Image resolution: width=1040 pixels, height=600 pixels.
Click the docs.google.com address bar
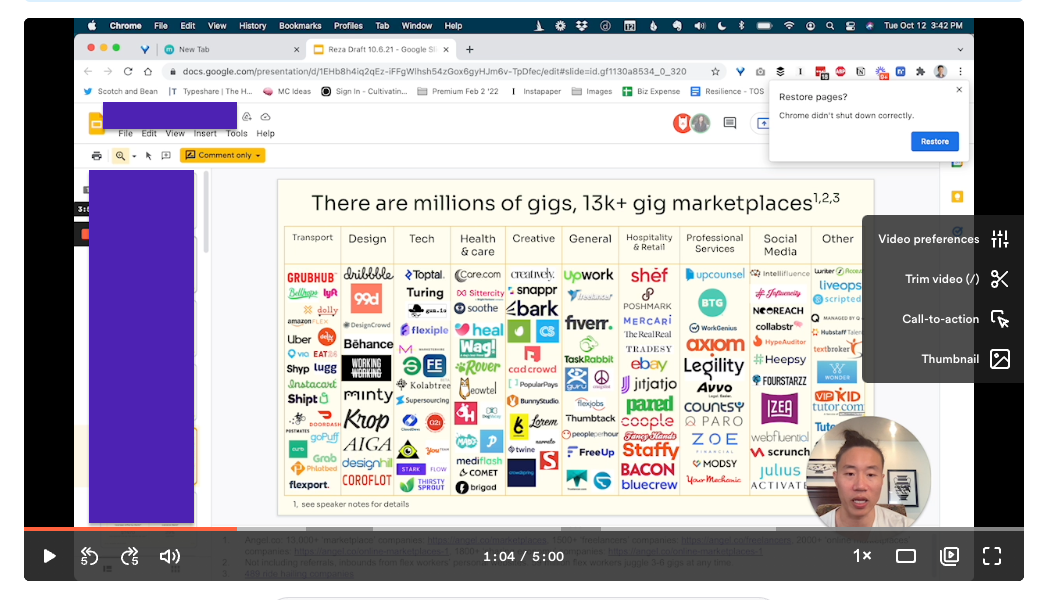[x=434, y=71]
